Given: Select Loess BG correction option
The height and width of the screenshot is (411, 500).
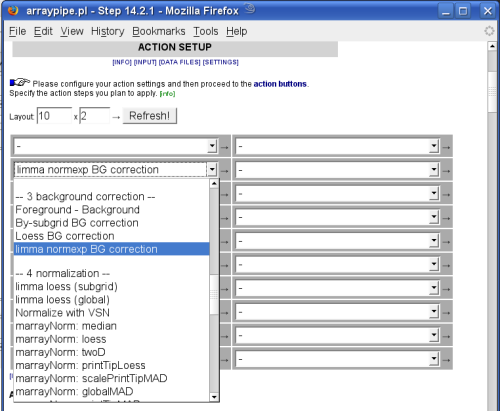Looking at the screenshot, I should pyautogui.click(x=65, y=236).
